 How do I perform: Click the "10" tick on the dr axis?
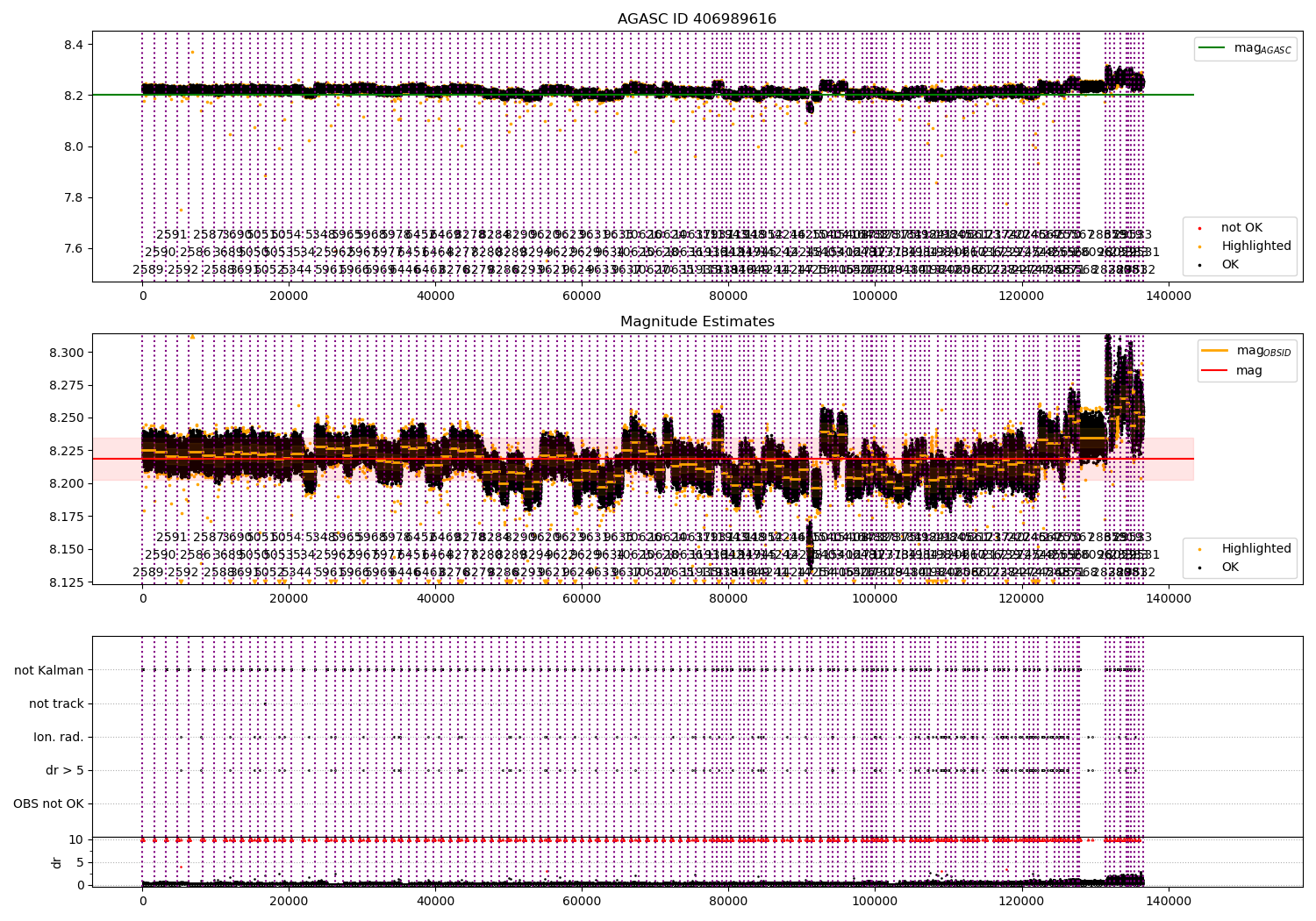click(x=76, y=840)
